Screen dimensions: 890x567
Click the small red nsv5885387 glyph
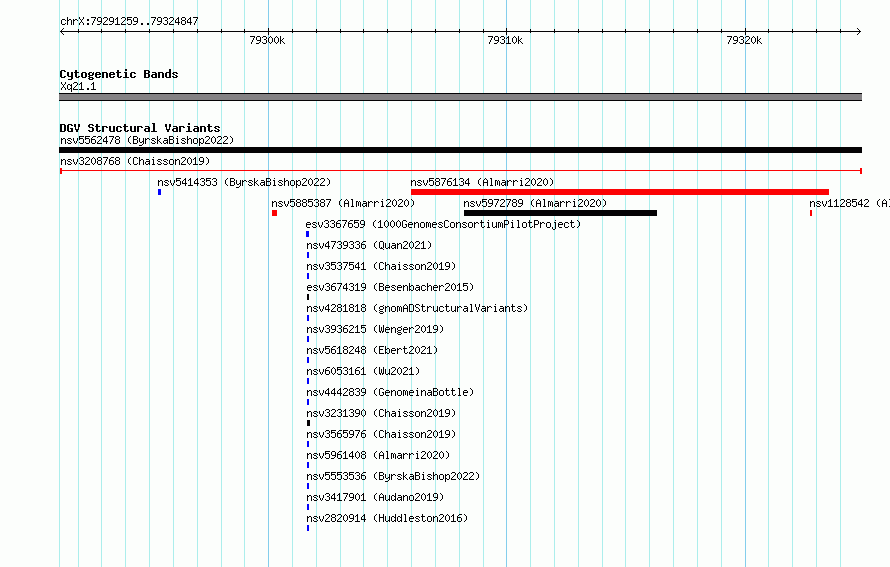click(274, 213)
